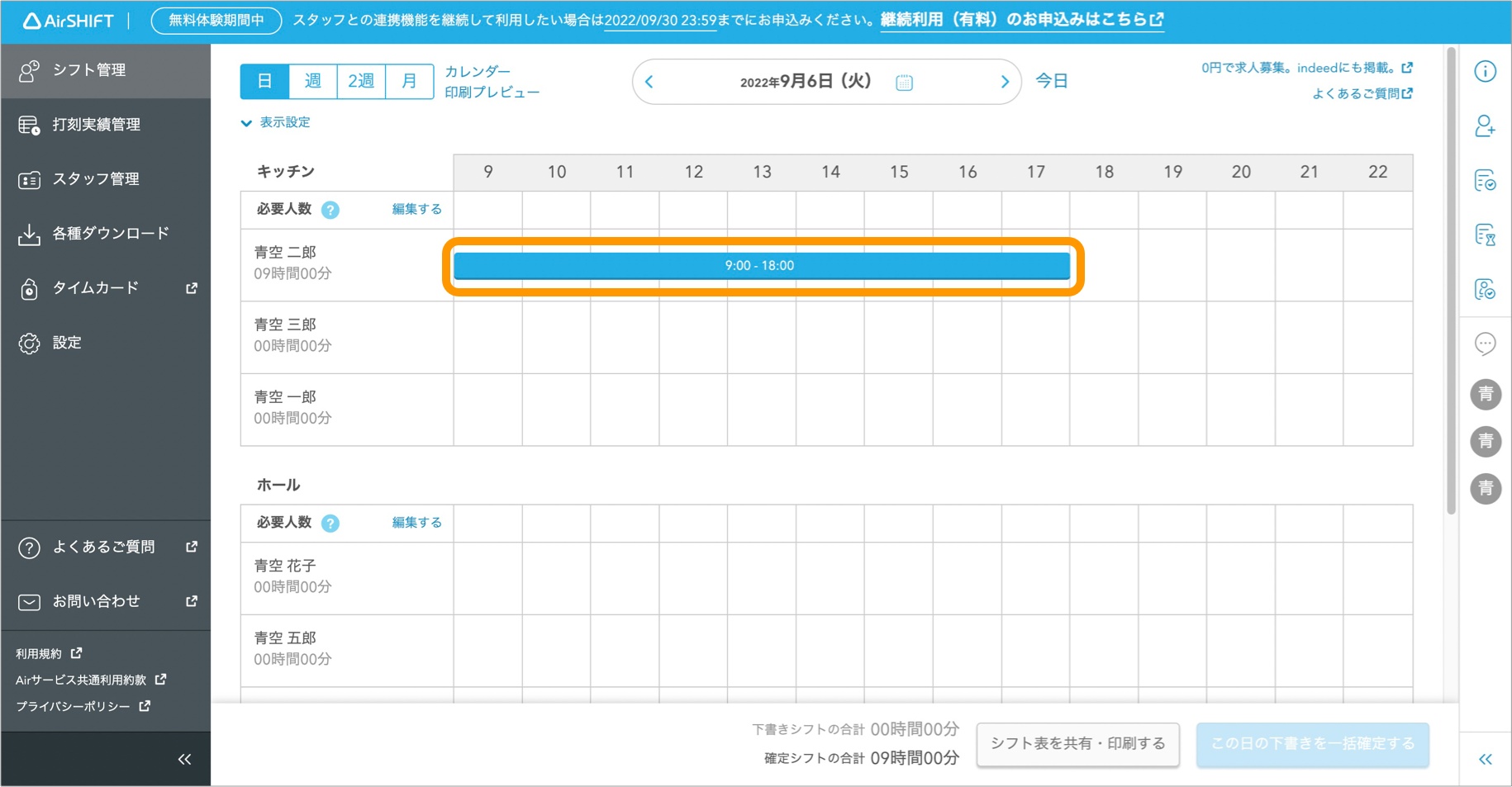Image resolution: width=1512 pixels, height=787 pixels.
Task: Expand the 表示設定 section
Action: tap(276, 122)
